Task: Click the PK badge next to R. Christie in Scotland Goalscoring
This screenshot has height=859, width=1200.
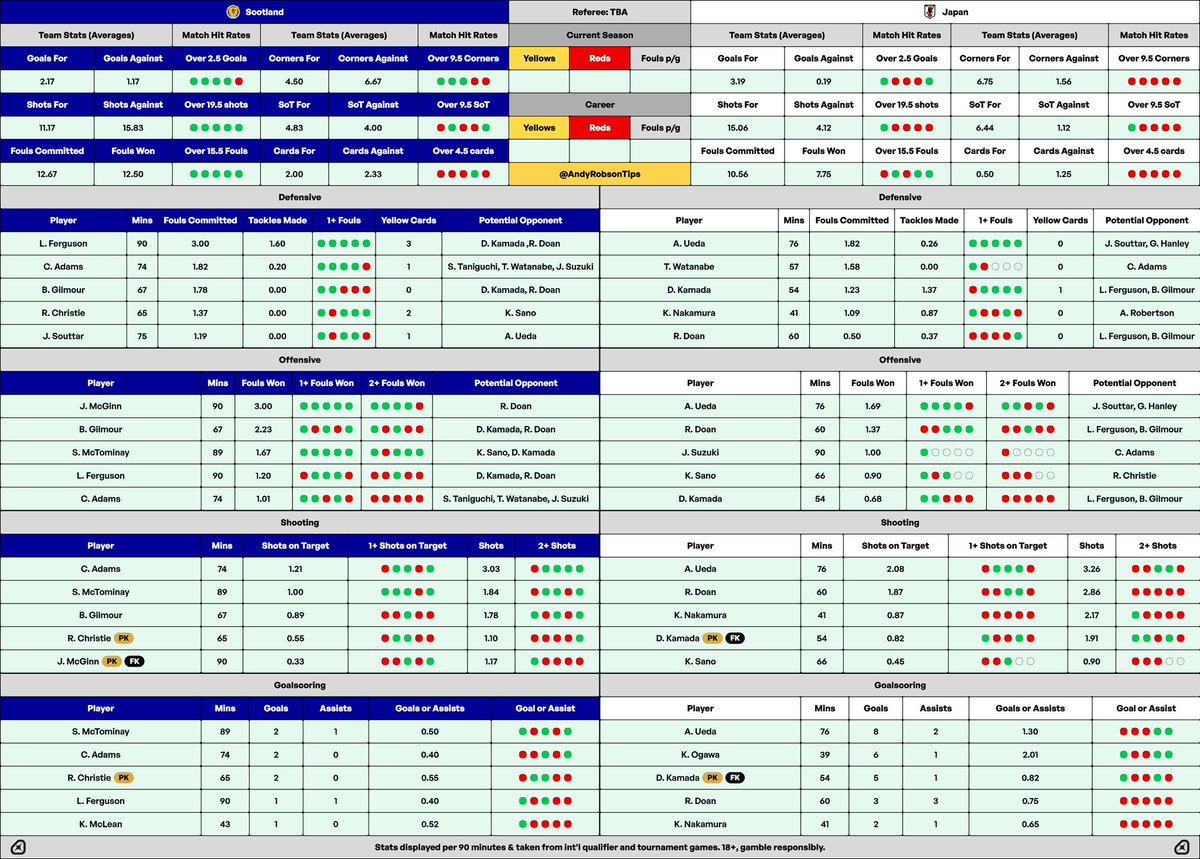Action: point(122,777)
